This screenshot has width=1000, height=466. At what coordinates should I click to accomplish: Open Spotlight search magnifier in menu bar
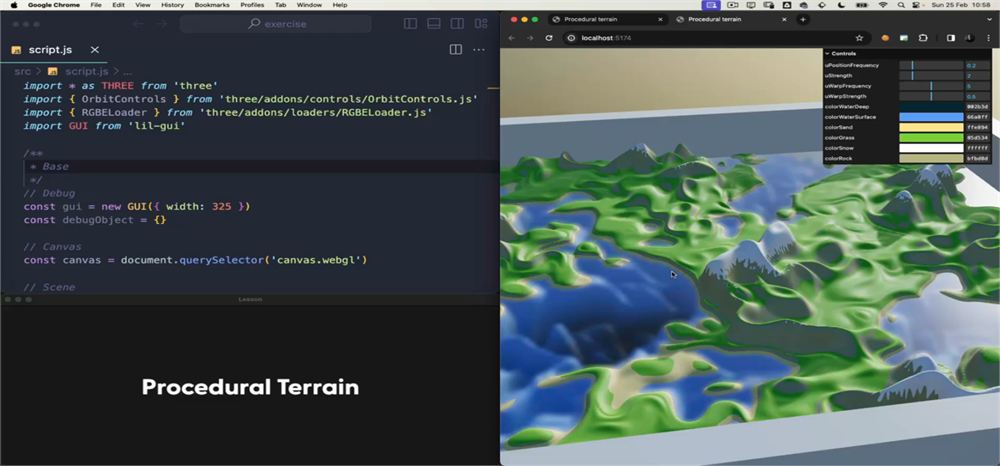[x=901, y=4]
